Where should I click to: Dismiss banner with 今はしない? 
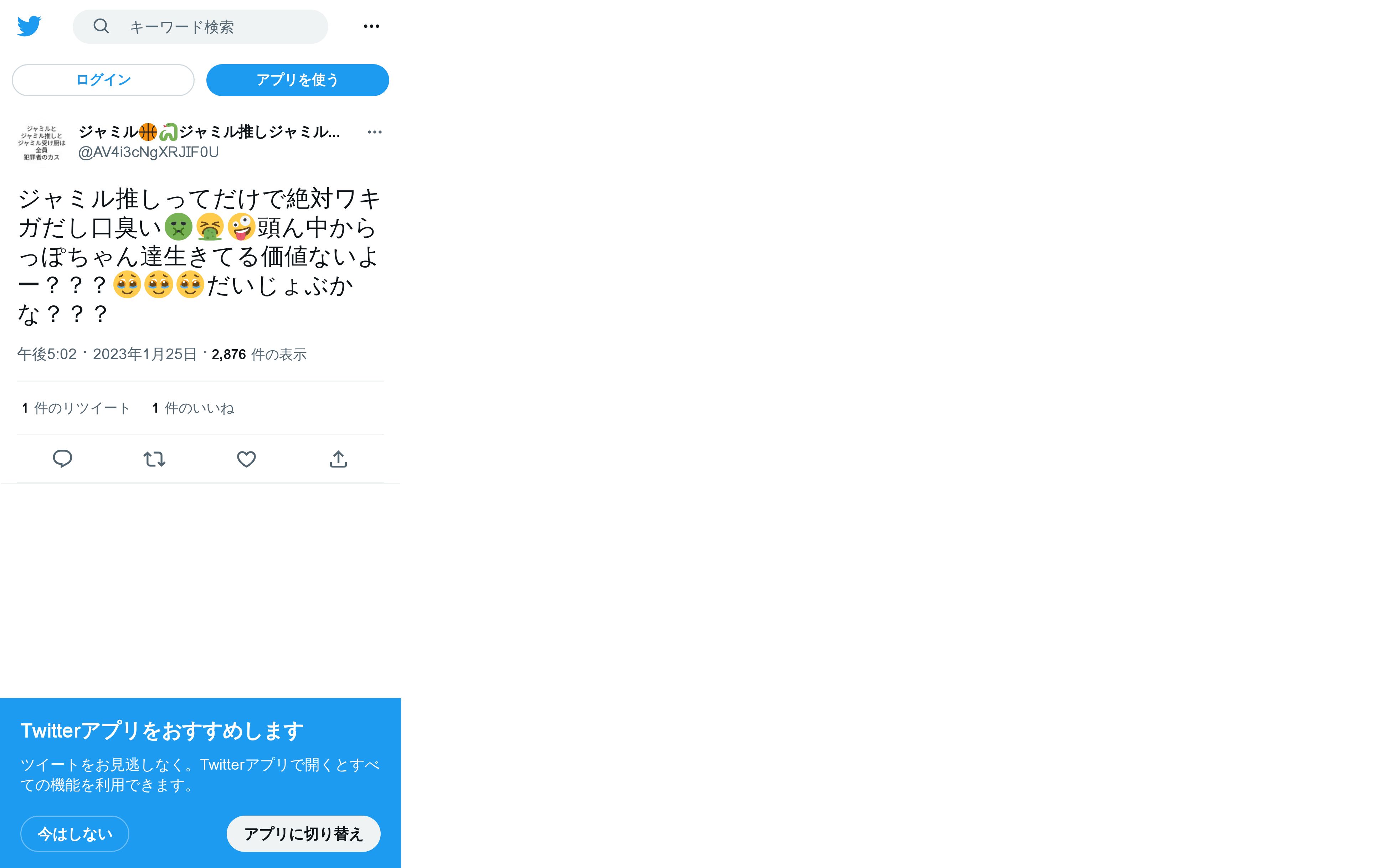click(75, 834)
